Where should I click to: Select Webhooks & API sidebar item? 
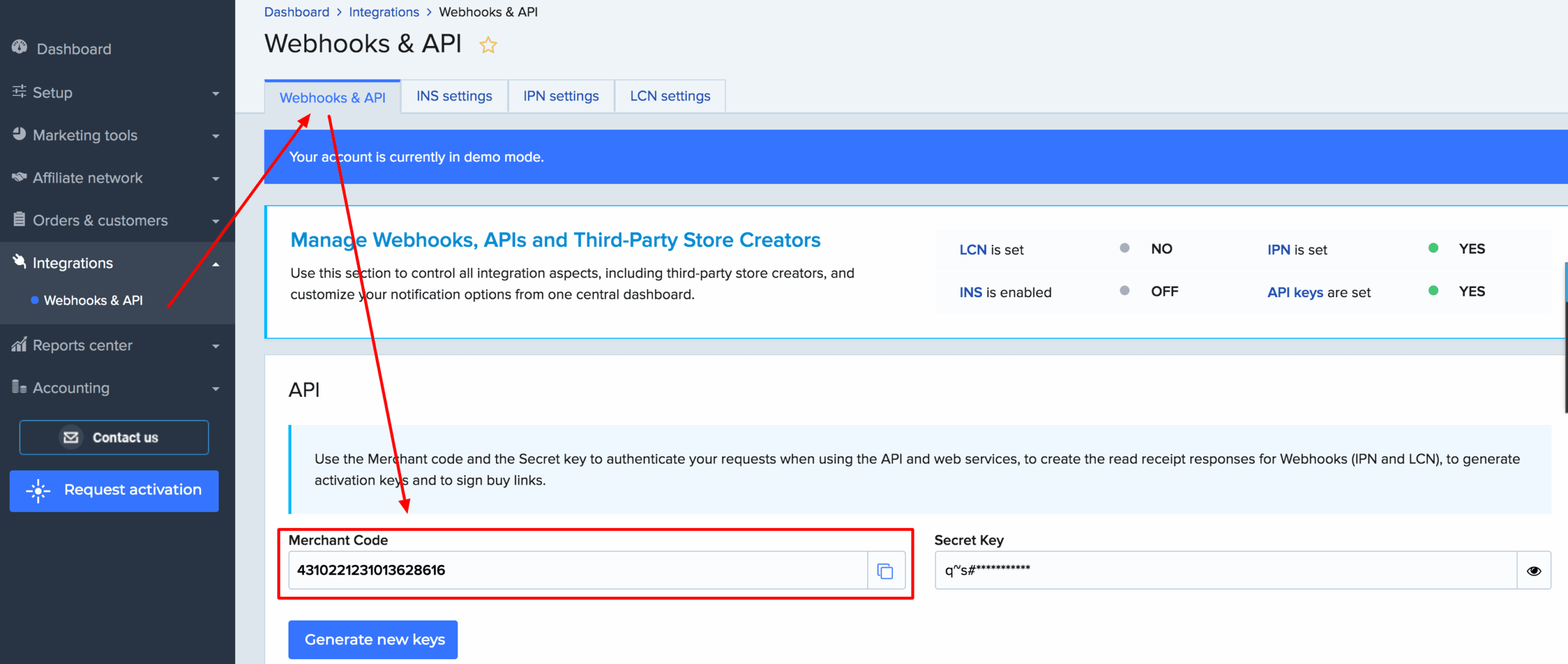pos(93,300)
